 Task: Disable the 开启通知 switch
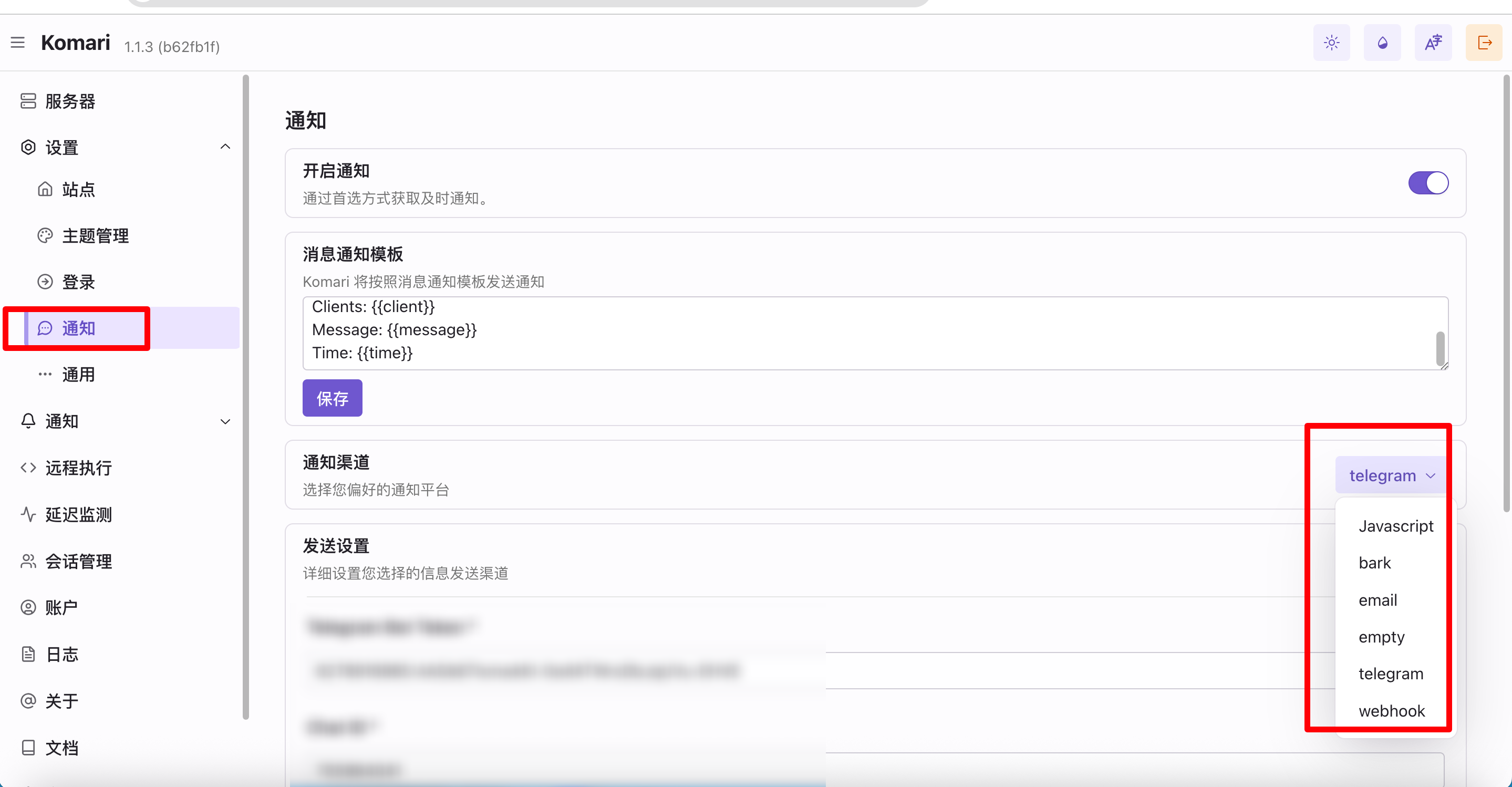1427,182
